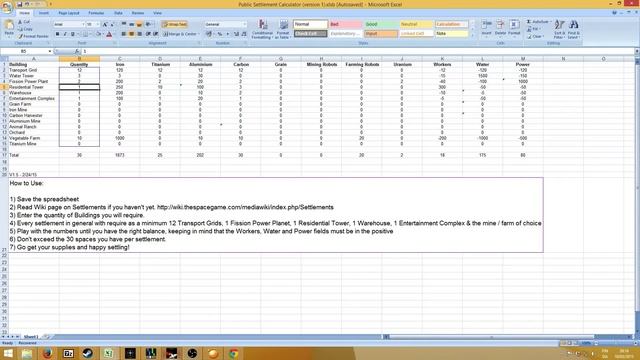The width and height of the screenshot is (640, 360).
Task: Open File Explorer from the taskbar
Action: [27, 353]
